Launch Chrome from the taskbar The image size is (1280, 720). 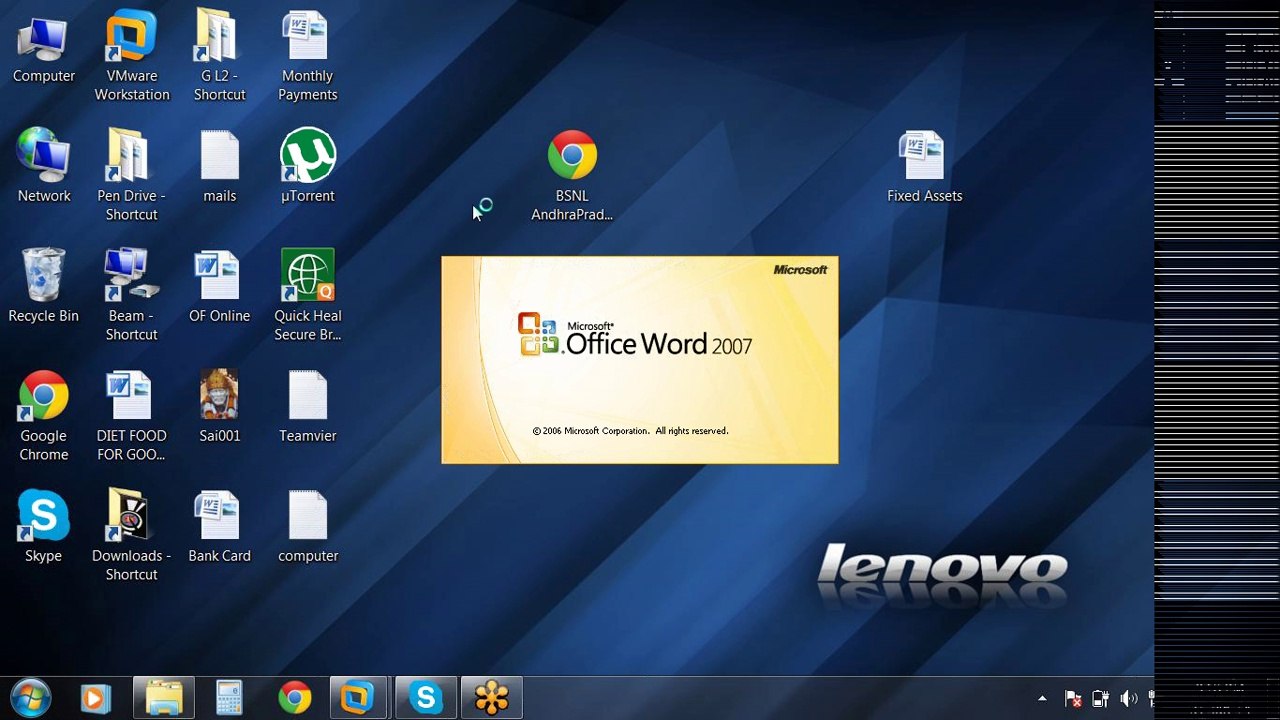coord(295,697)
